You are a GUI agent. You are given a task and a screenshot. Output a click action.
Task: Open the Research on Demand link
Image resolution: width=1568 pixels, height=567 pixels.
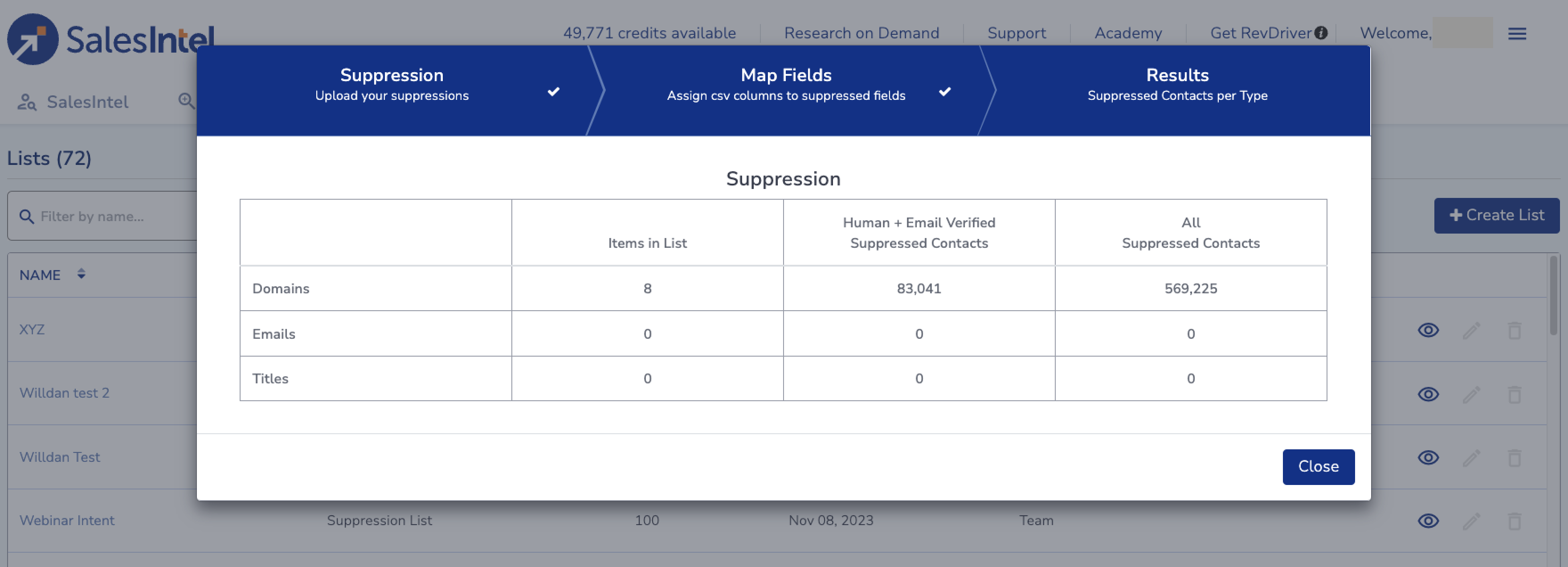pyautogui.click(x=862, y=33)
